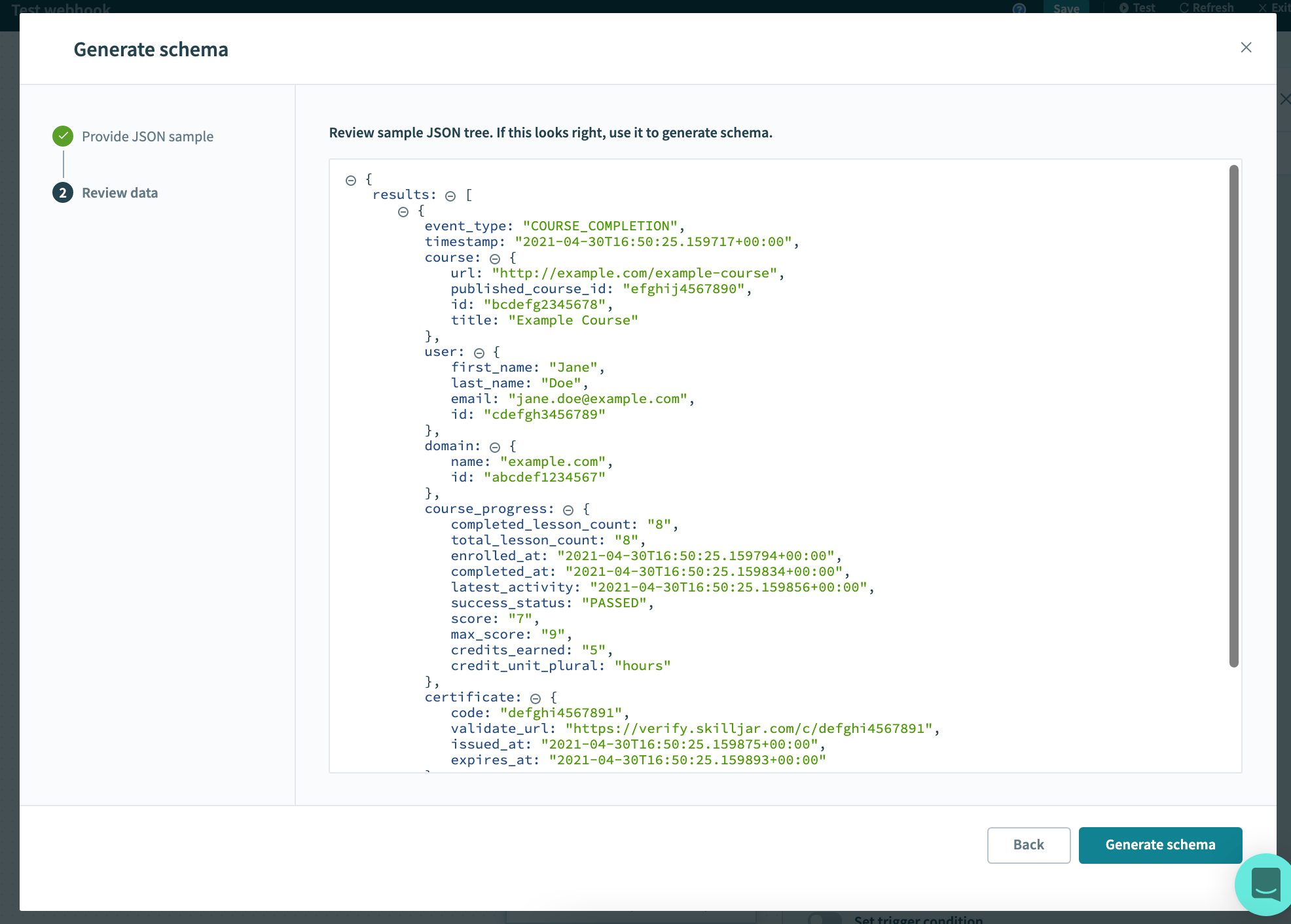Screen dimensions: 1291x924
Task: Click the timestamp value string
Action: tap(653, 241)
